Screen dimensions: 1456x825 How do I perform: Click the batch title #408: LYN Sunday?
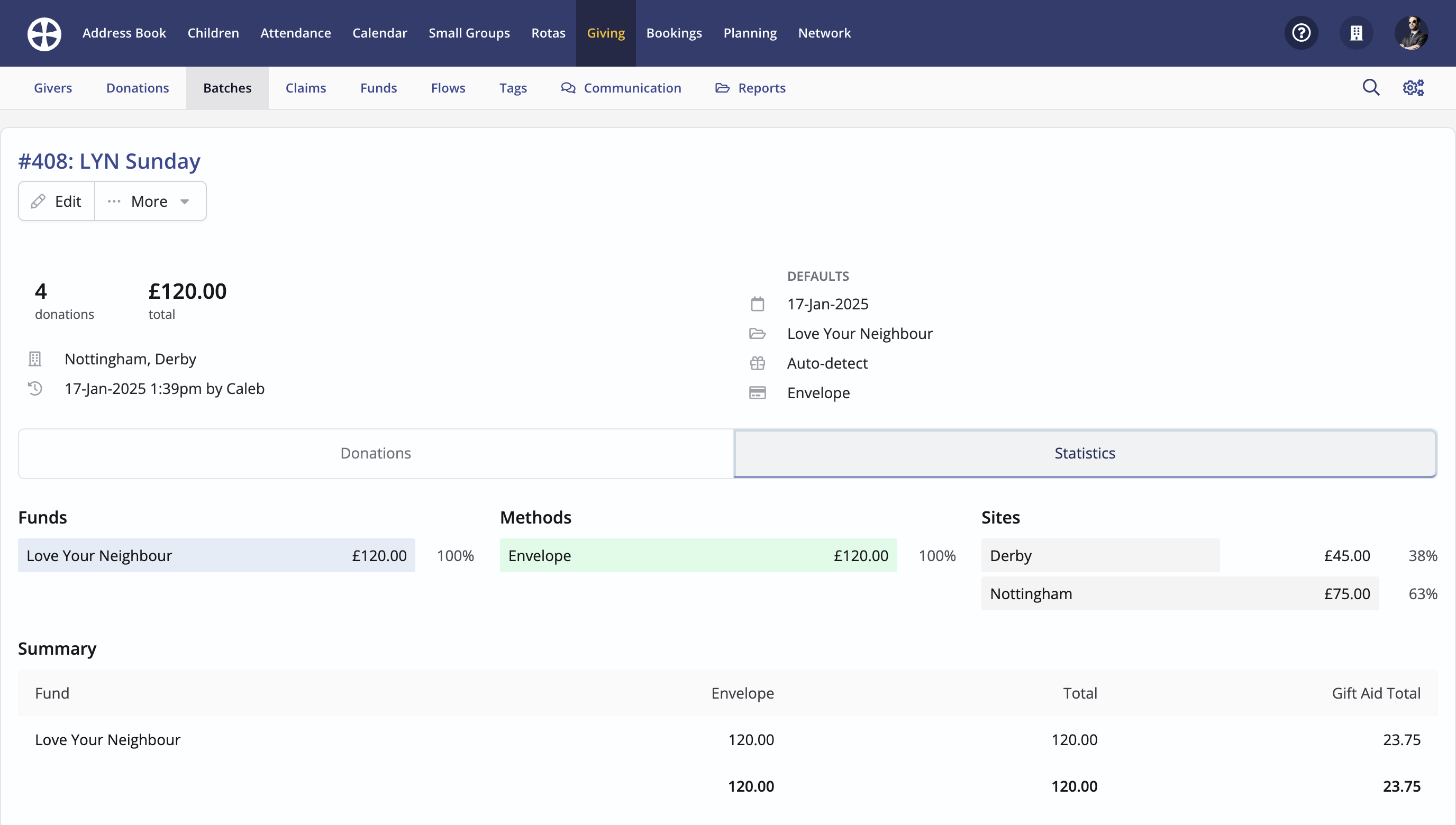[x=110, y=161]
